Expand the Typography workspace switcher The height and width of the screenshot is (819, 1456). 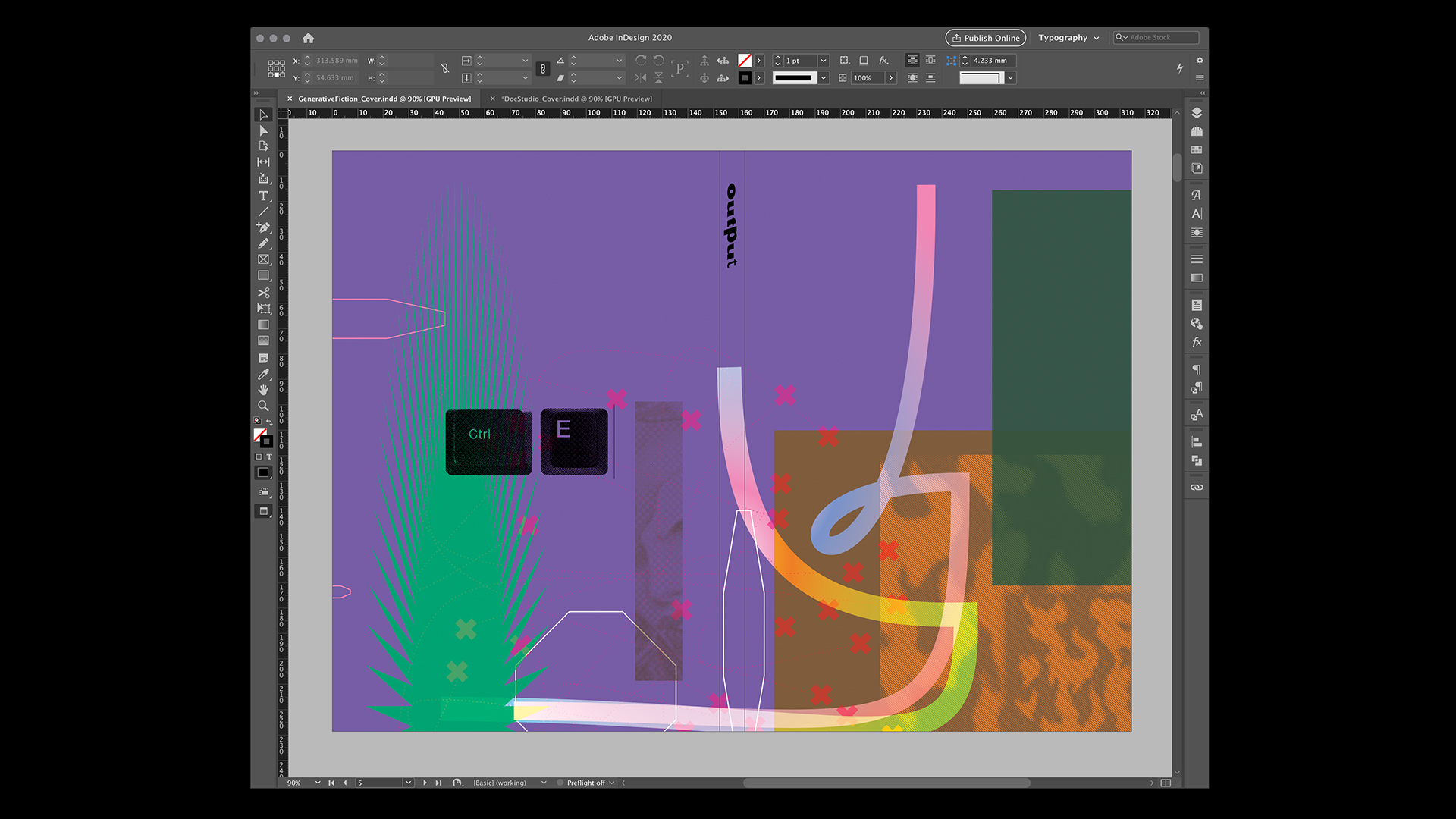(x=1068, y=38)
